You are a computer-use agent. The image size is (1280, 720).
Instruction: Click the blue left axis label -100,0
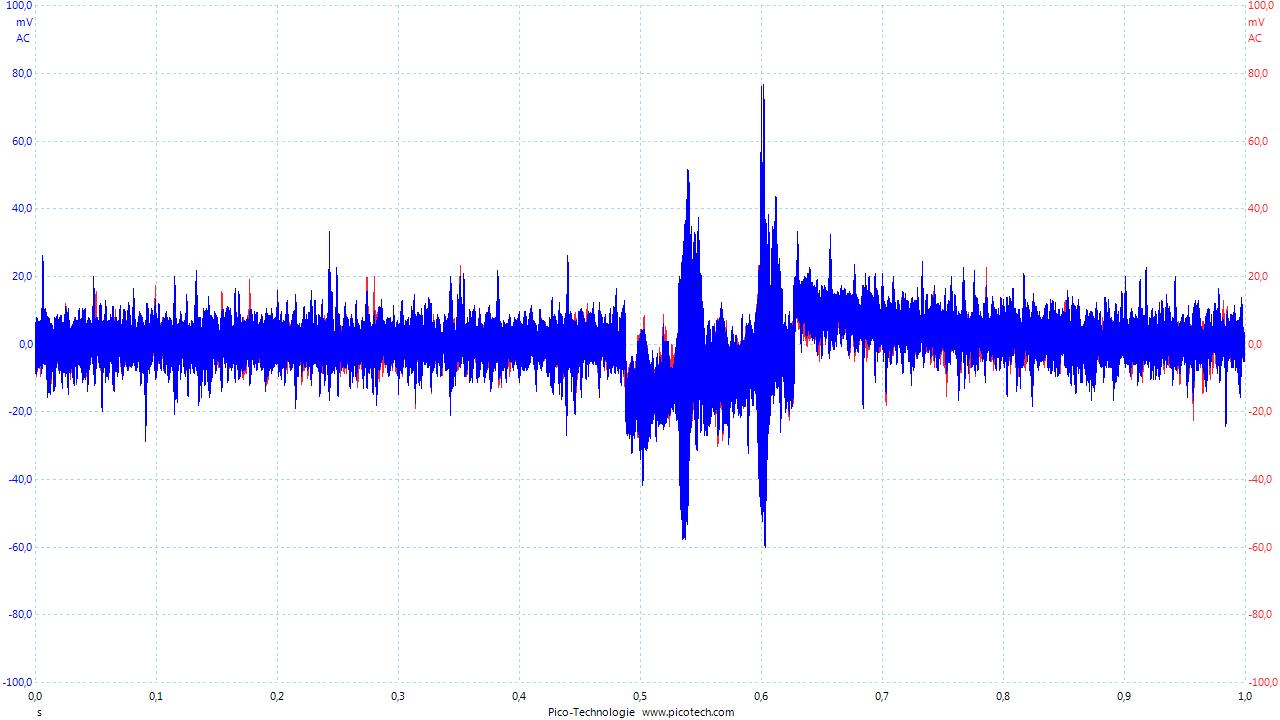click(x=17, y=682)
